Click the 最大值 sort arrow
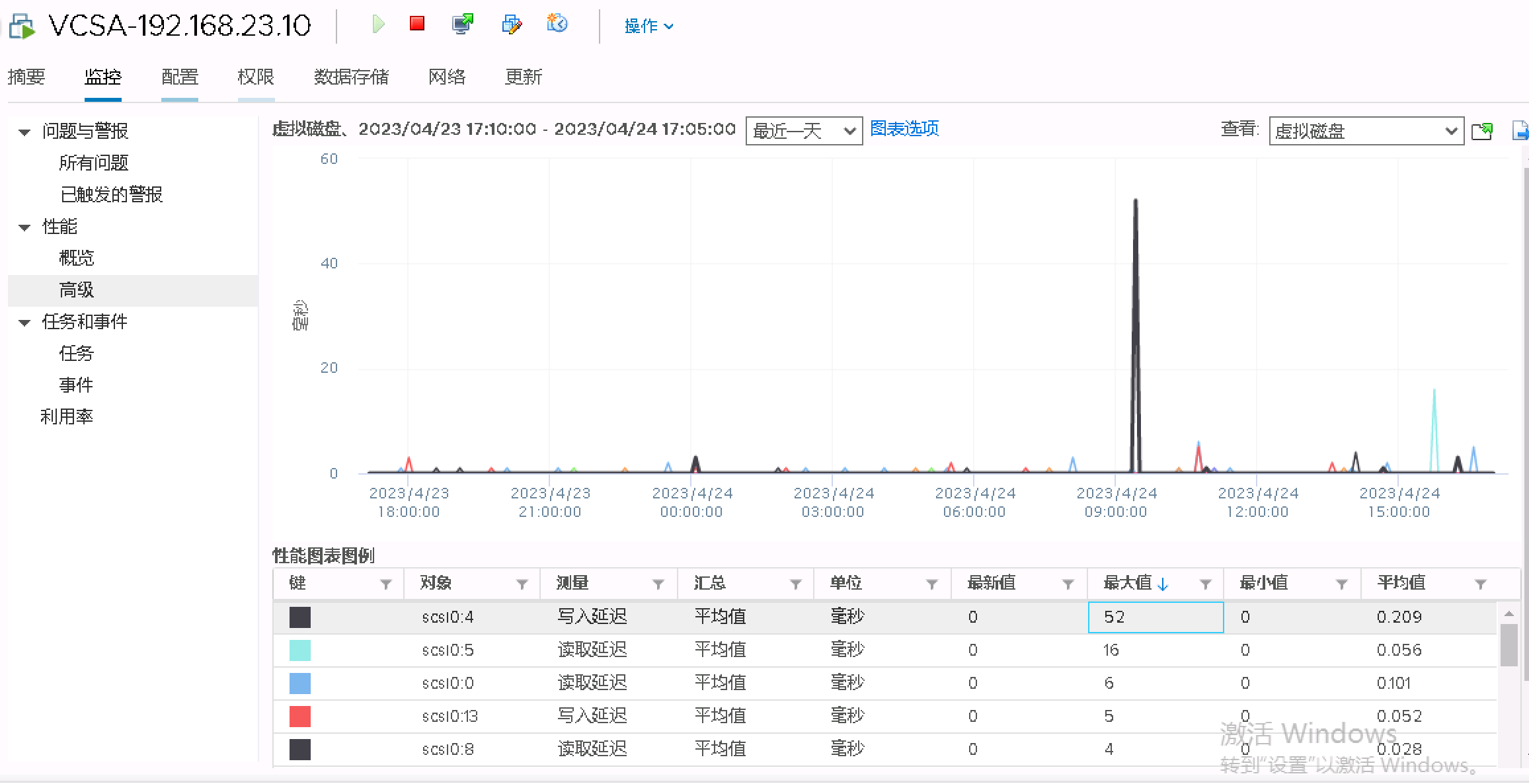The width and height of the screenshot is (1529, 784). click(1163, 584)
